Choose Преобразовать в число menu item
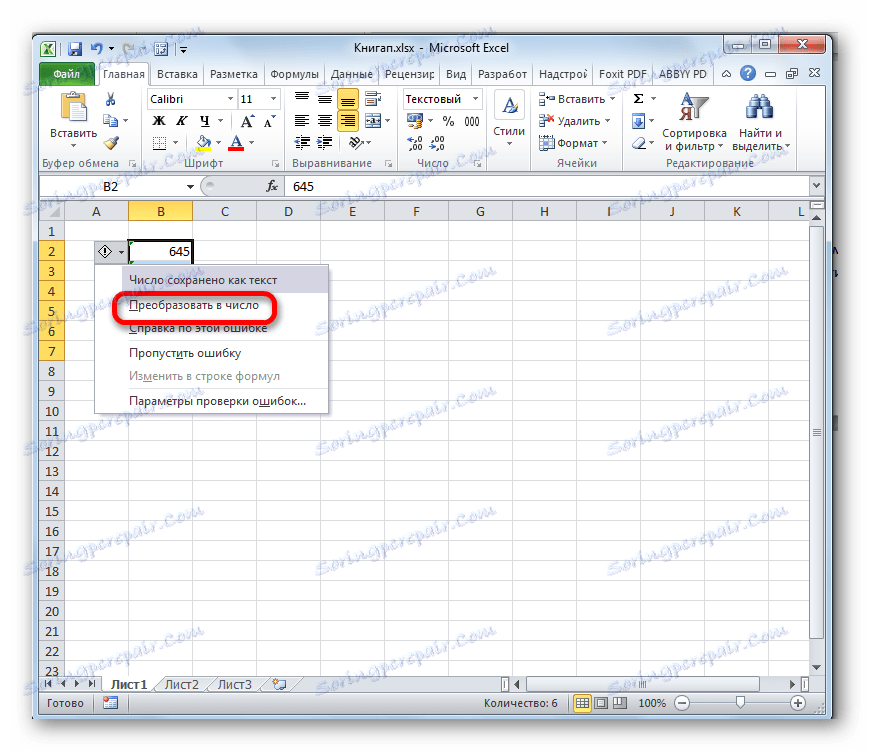The height and width of the screenshot is (751, 870). (x=194, y=305)
